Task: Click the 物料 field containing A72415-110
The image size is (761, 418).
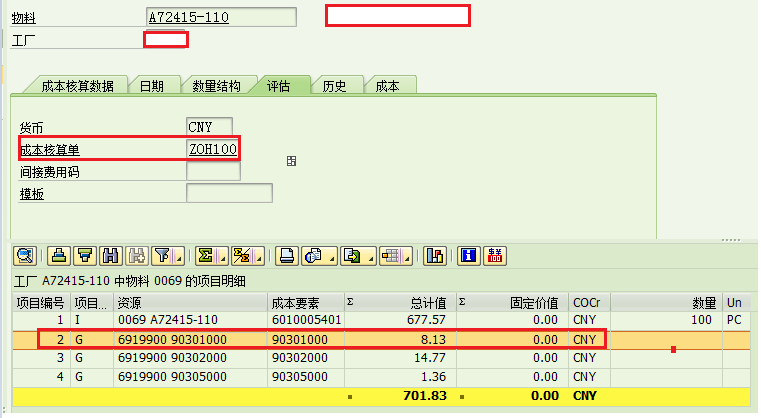Action: pos(221,17)
